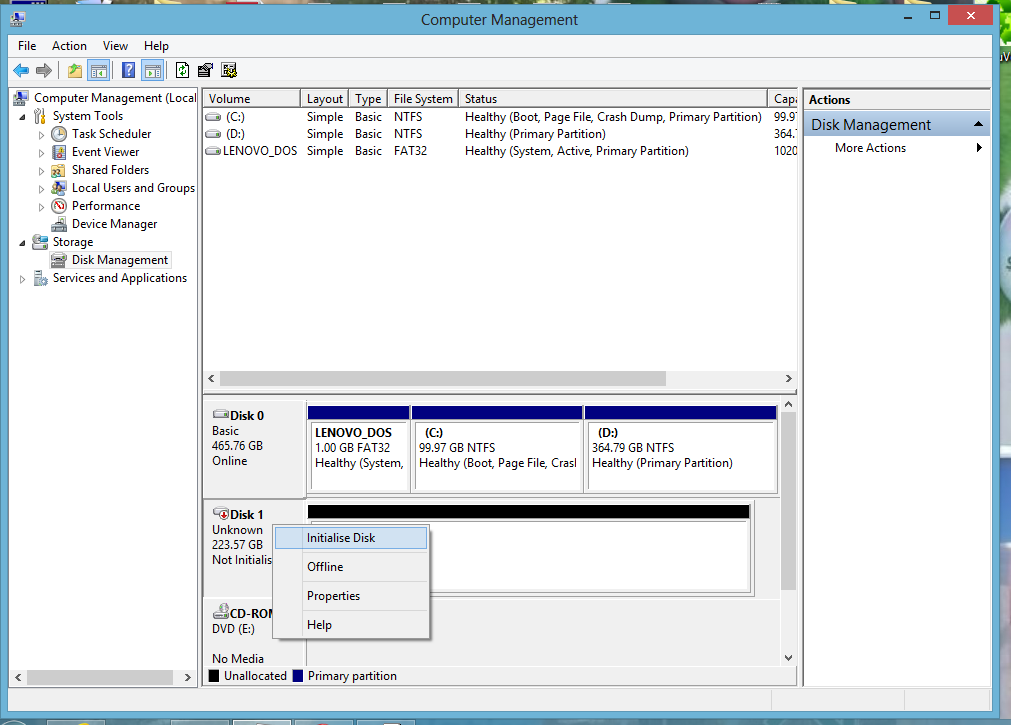
Task: Click the volume list horizontal scrollbar
Action: pyautogui.click(x=442, y=379)
